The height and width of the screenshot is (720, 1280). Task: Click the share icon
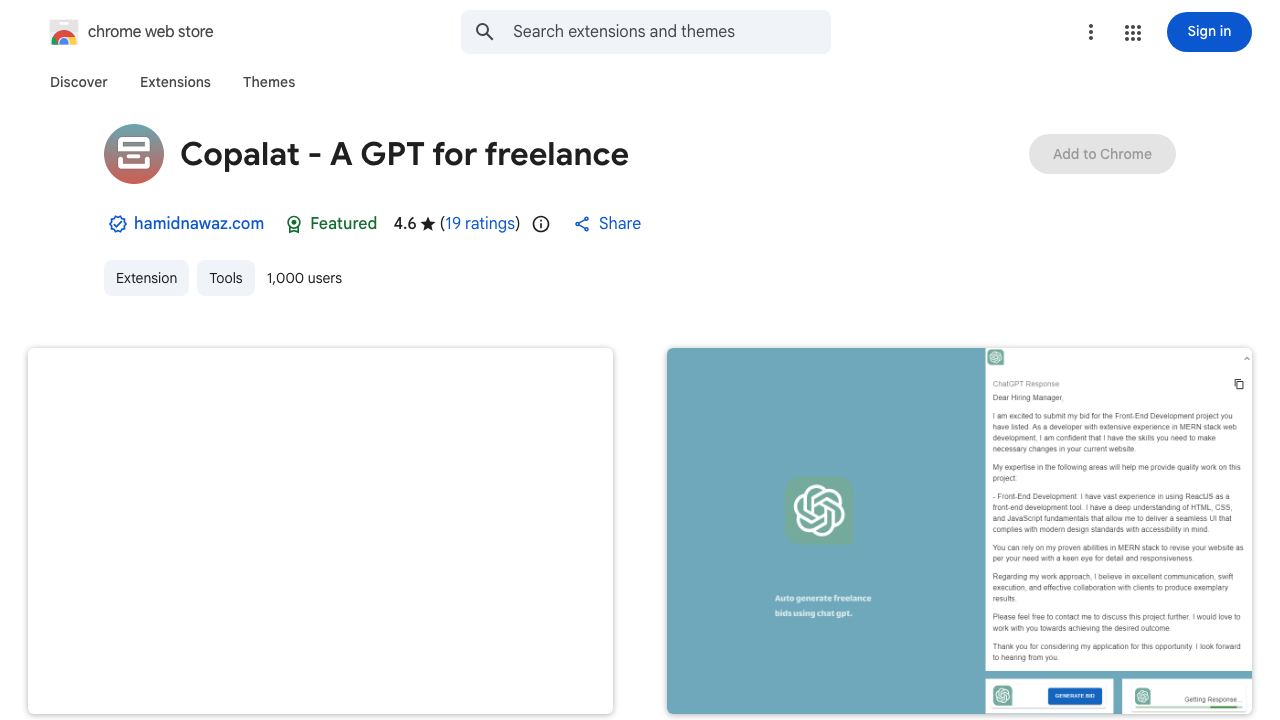[x=582, y=224]
